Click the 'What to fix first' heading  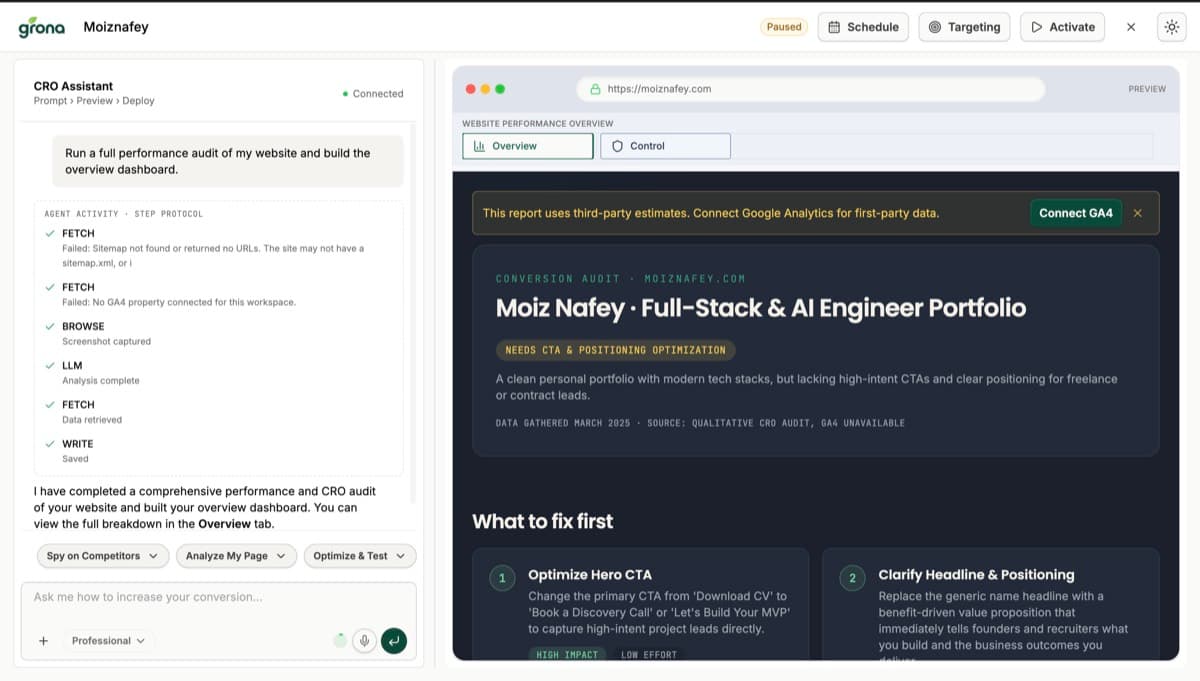click(x=543, y=521)
